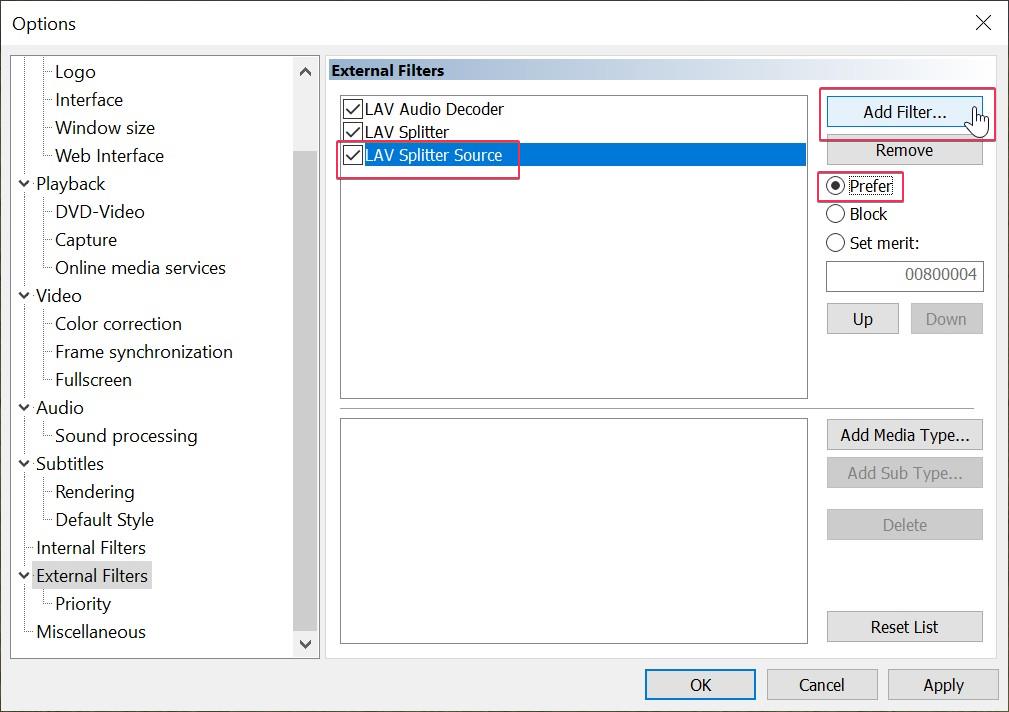Uncheck LAV Splitter Source filter

(352, 155)
